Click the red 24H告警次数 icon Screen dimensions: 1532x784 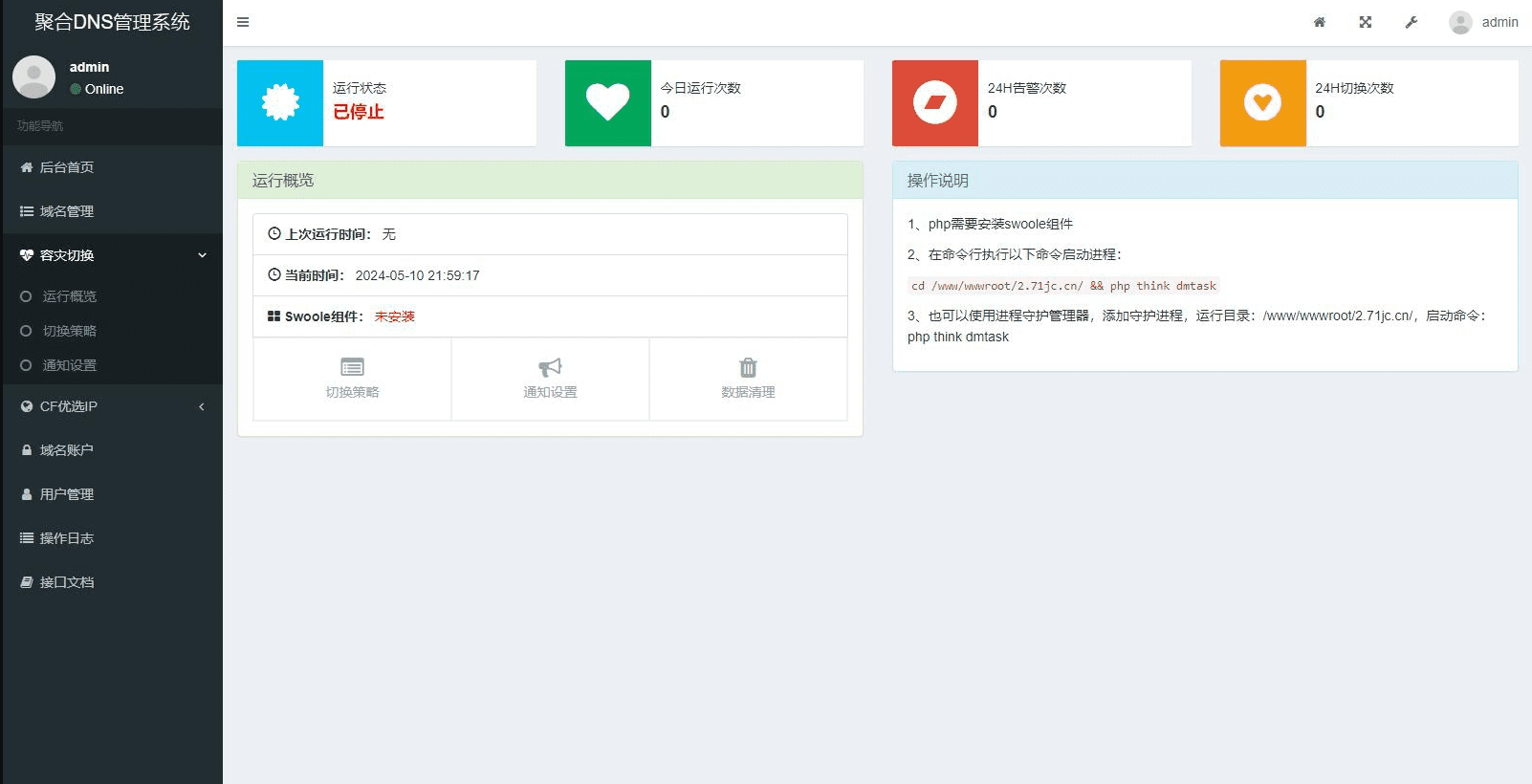click(934, 103)
